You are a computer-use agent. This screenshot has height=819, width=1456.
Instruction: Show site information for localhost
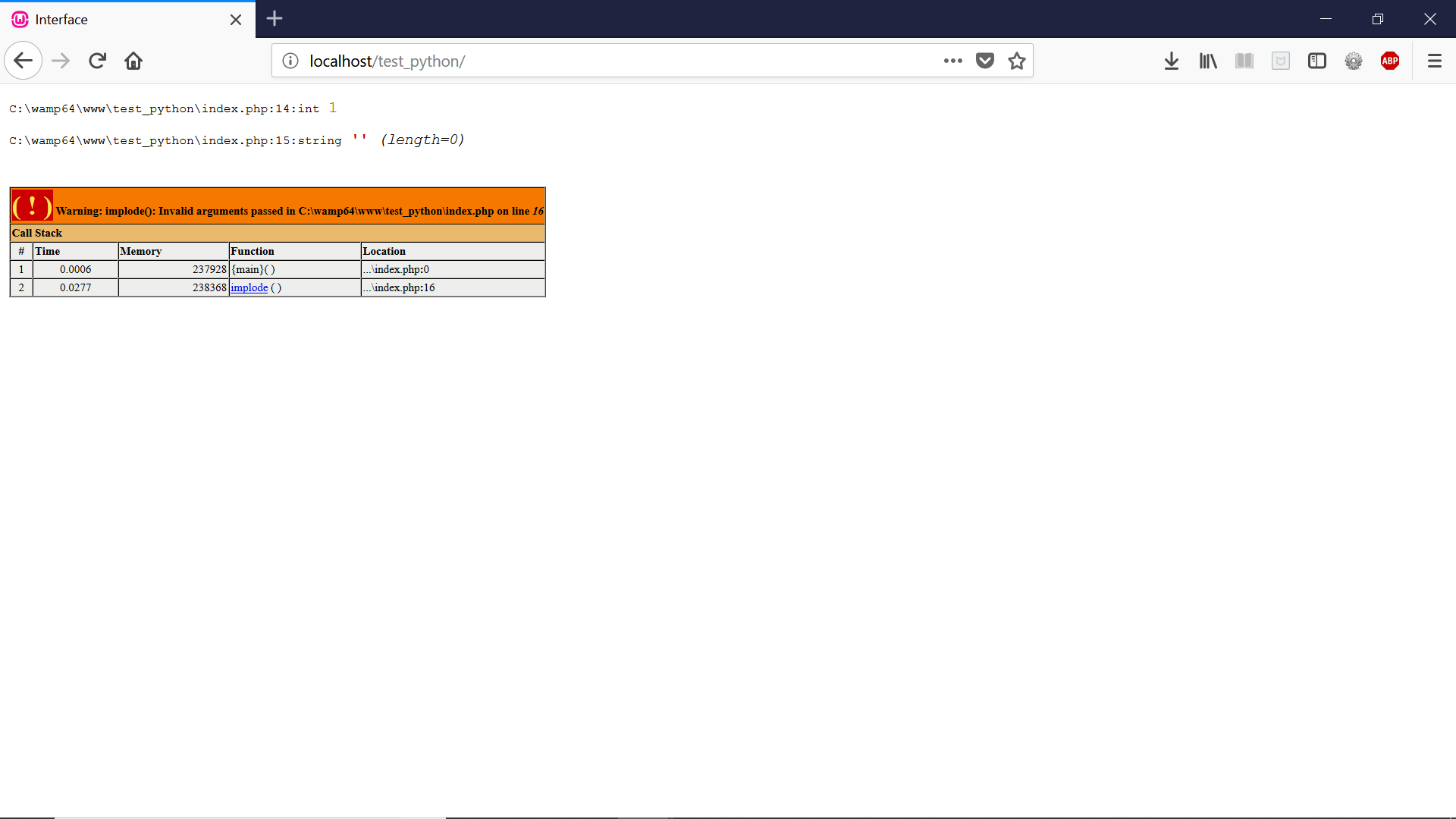click(x=290, y=61)
